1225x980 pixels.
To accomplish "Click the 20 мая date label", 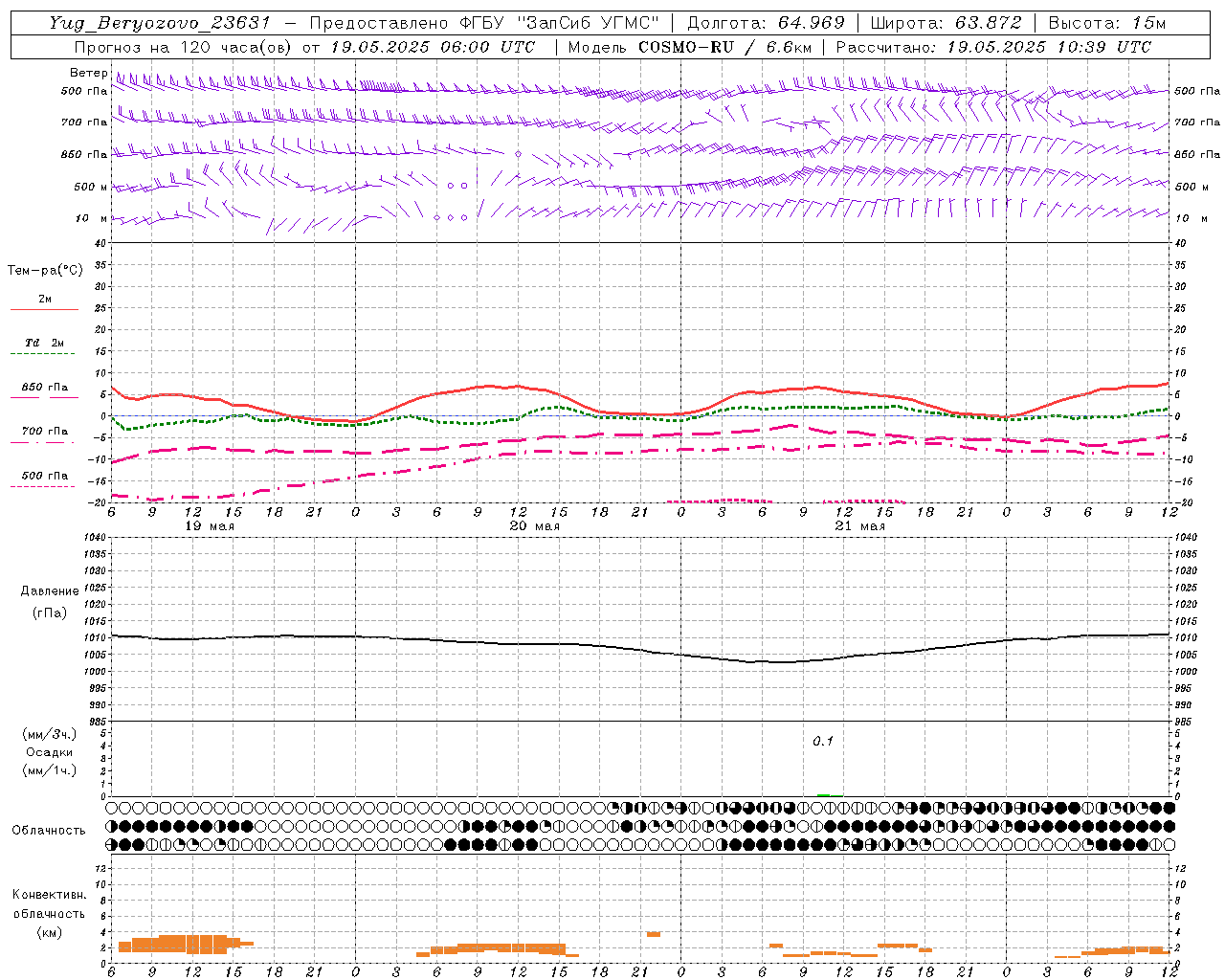I will 535,526.
